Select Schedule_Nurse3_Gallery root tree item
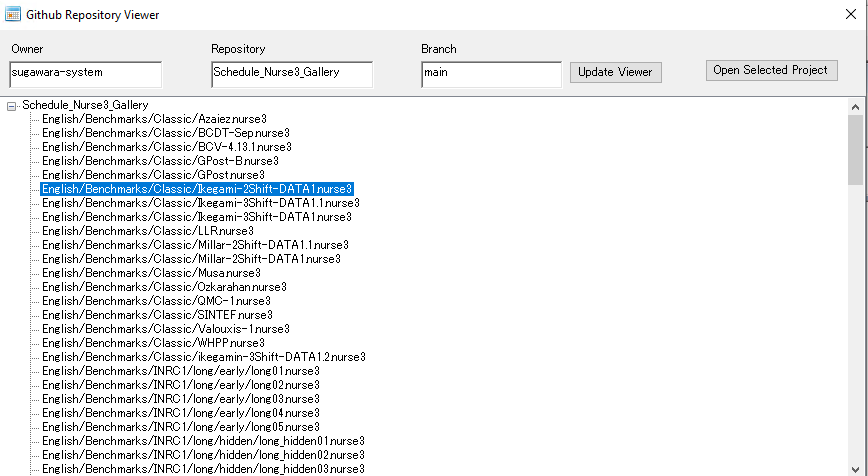 point(85,105)
